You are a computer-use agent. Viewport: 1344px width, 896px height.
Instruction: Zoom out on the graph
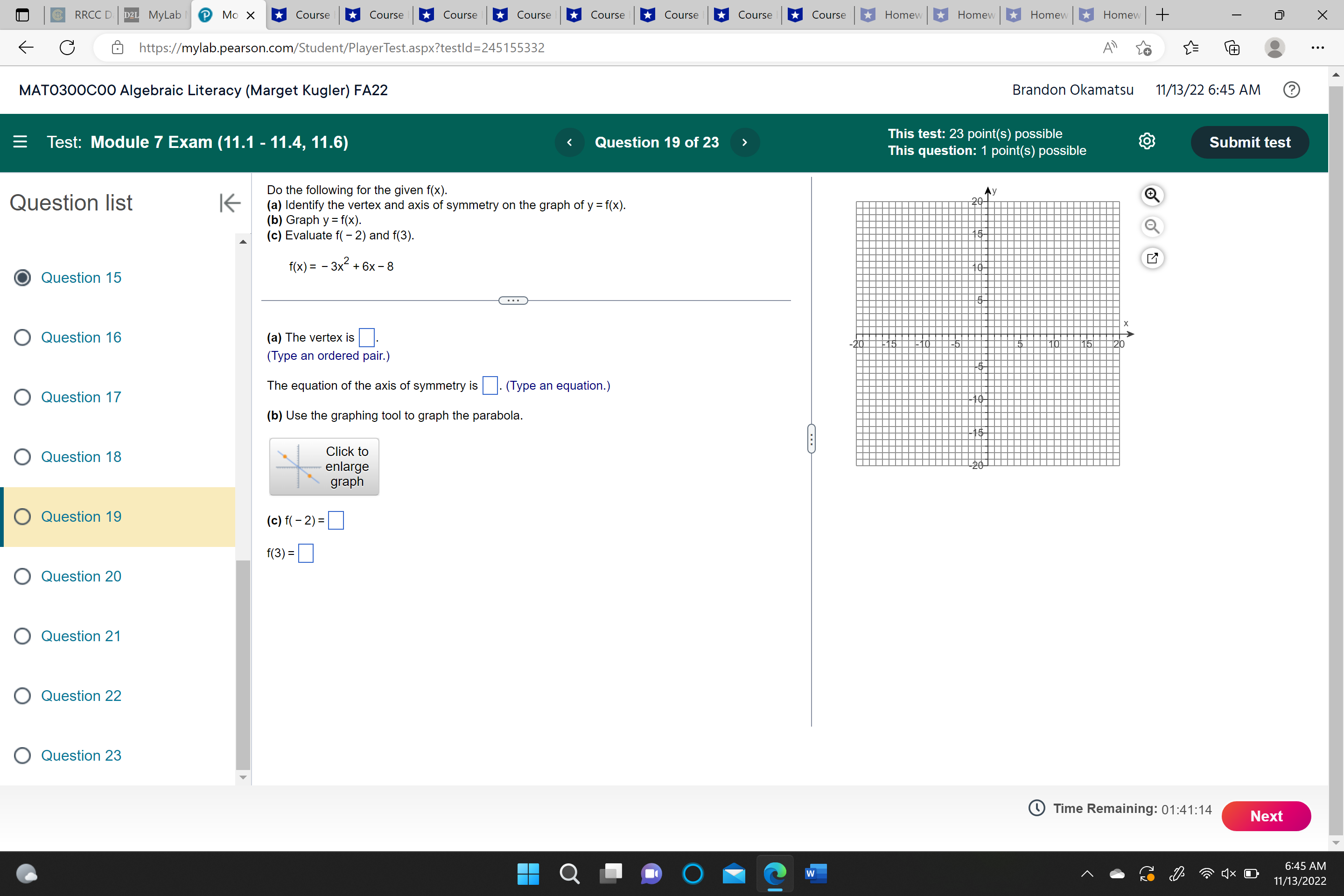(1152, 226)
